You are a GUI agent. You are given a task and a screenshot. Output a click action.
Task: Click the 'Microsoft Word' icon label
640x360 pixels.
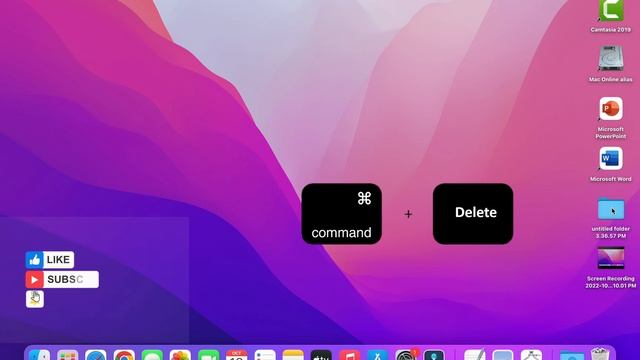(x=611, y=179)
